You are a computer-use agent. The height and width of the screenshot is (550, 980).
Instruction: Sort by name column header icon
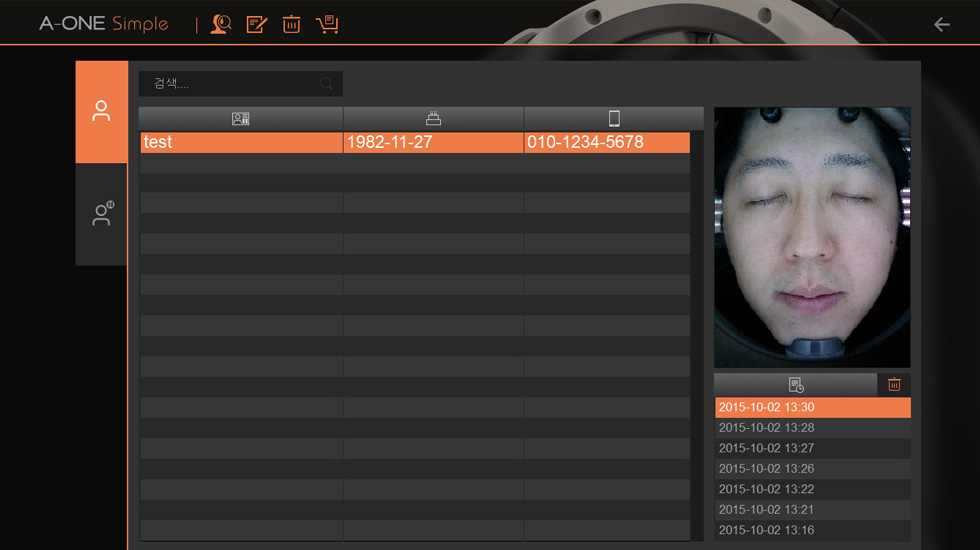pyautogui.click(x=241, y=119)
